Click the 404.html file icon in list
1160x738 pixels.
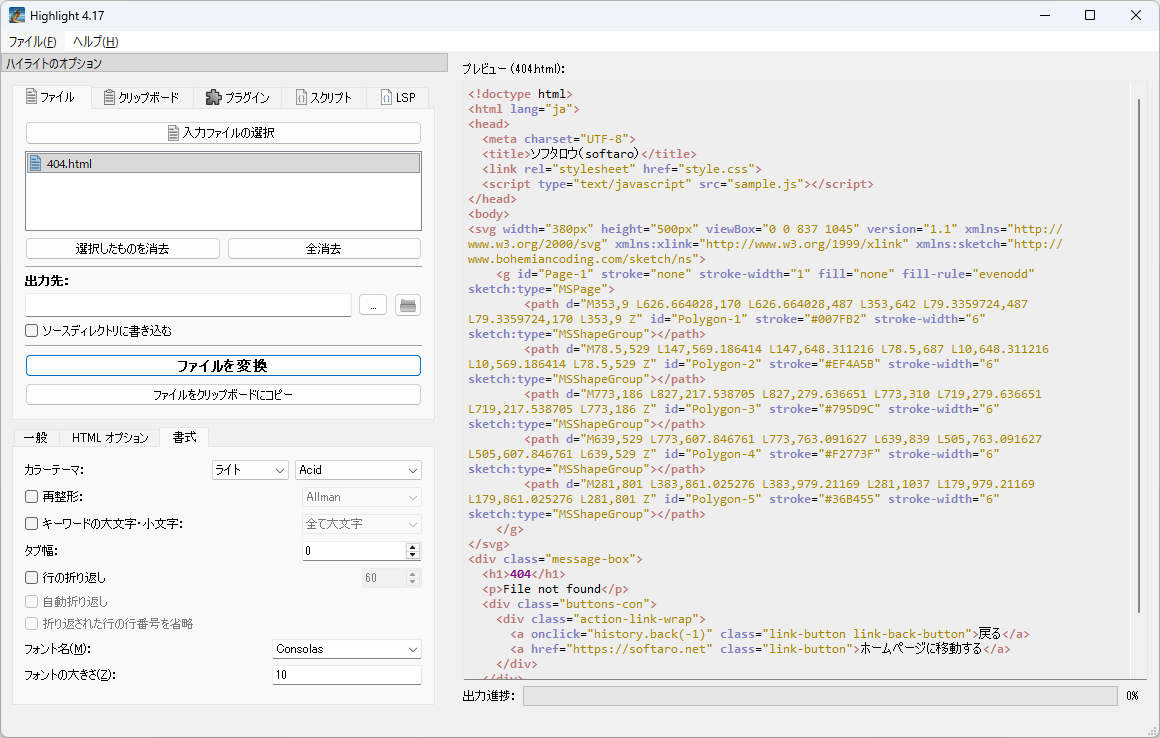pyautogui.click(x=36, y=164)
